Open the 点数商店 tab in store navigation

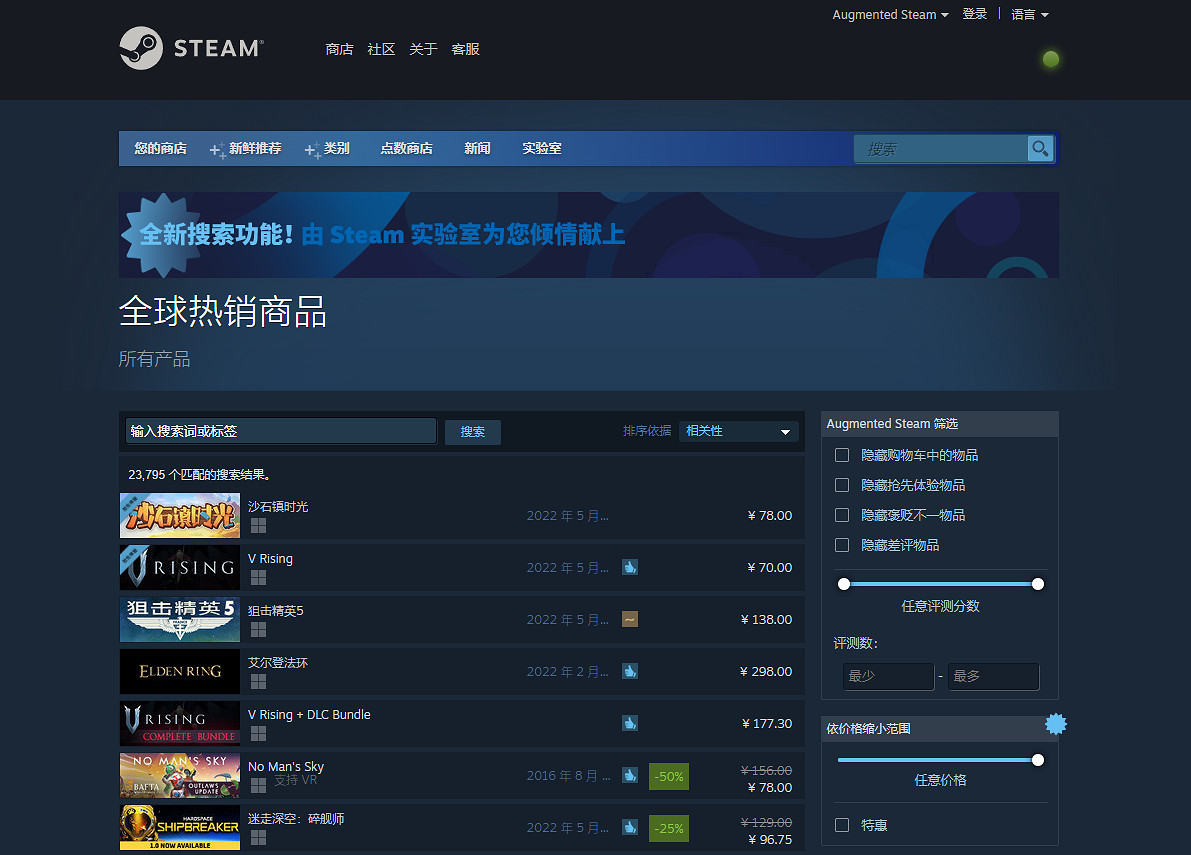point(406,148)
